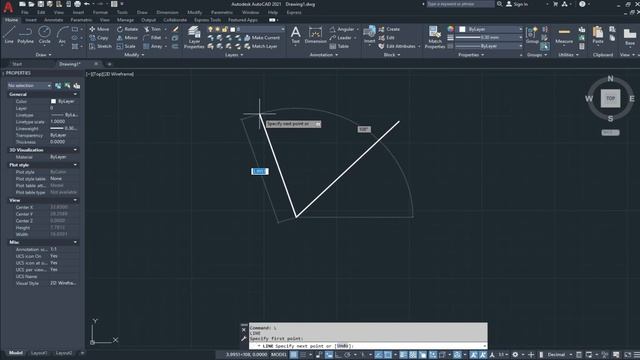The width and height of the screenshot is (640, 360).
Task: Click the Erase tool icon
Action: (x=176, y=29)
